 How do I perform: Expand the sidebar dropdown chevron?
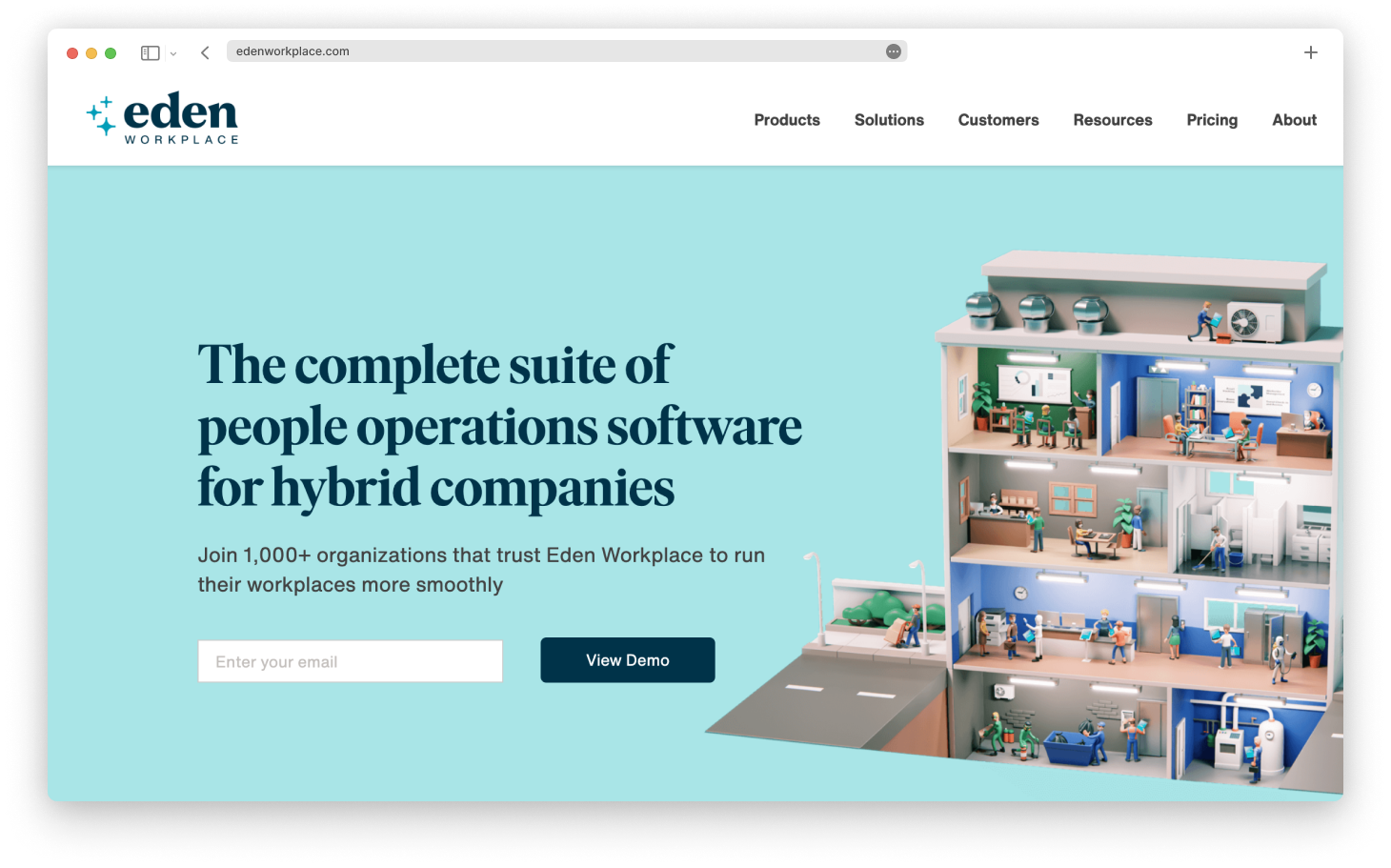(x=173, y=53)
